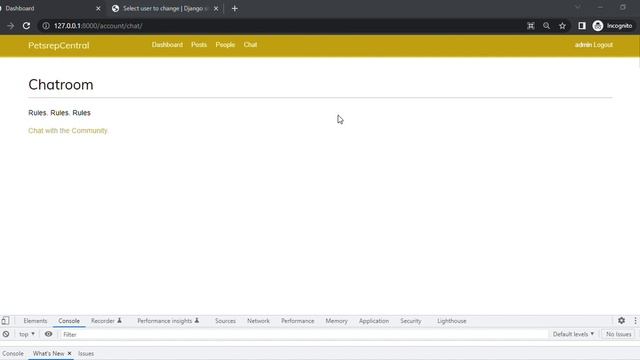Open the Lighthouse tab
640x360 pixels.
point(452,321)
